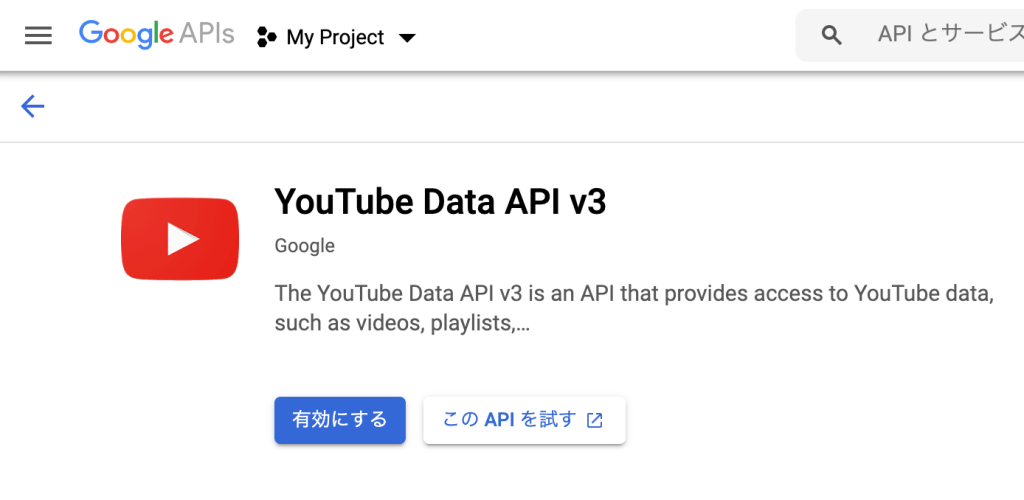Open the My Project selector by its name
The image size is (1024, 500).
point(335,37)
